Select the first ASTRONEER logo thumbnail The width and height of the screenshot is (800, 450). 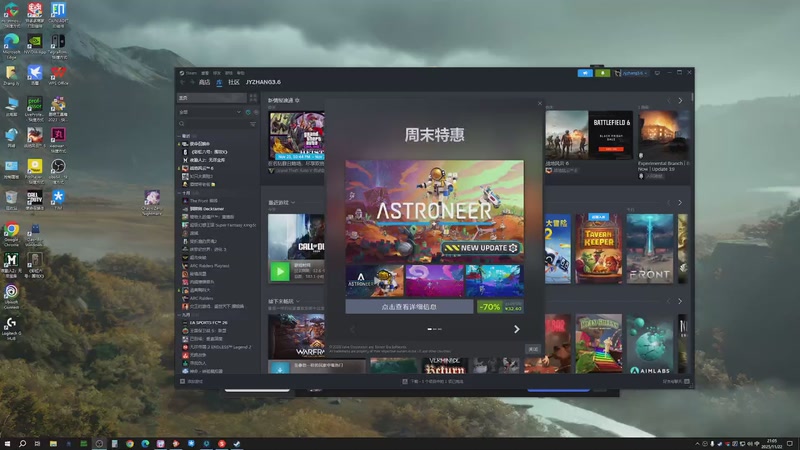[x=374, y=281]
